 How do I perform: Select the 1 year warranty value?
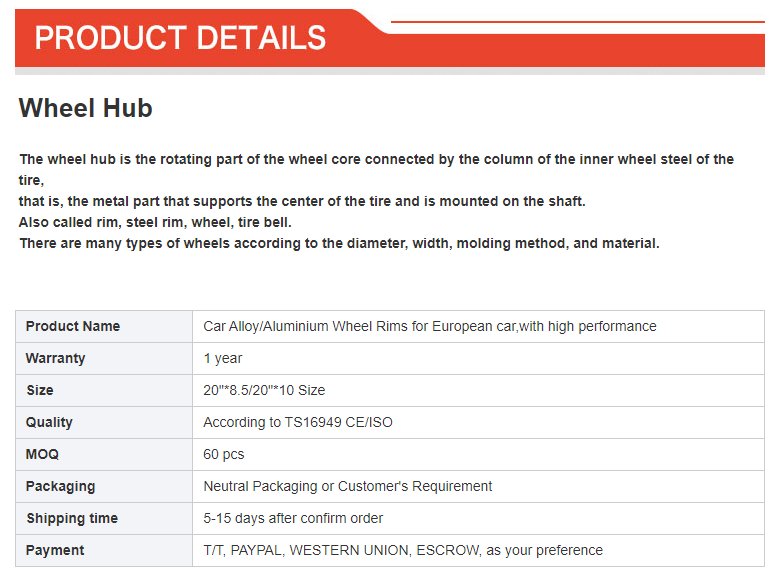[223, 358]
